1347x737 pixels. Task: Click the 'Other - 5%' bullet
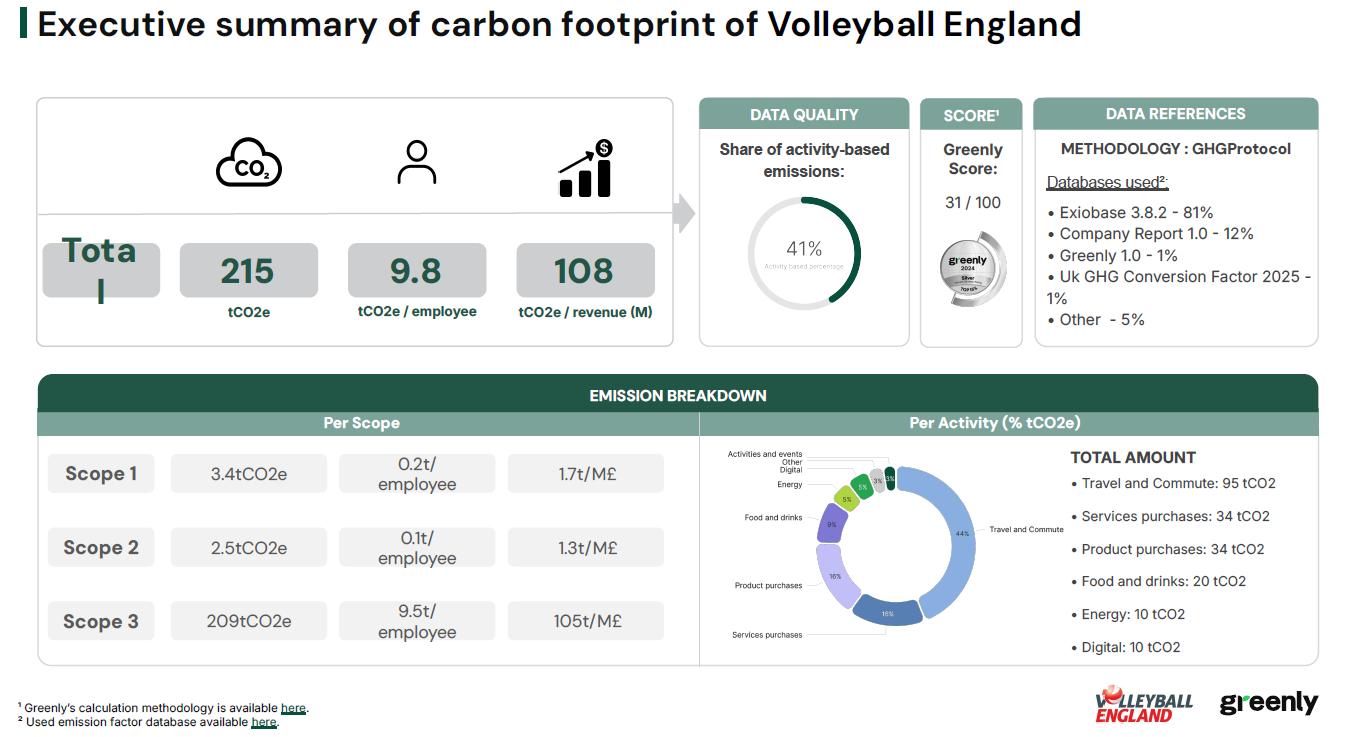tap(1095, 320)
